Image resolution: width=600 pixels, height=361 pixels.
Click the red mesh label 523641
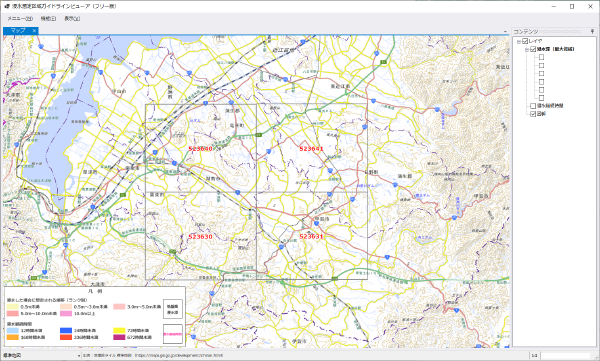coord(311,149)
